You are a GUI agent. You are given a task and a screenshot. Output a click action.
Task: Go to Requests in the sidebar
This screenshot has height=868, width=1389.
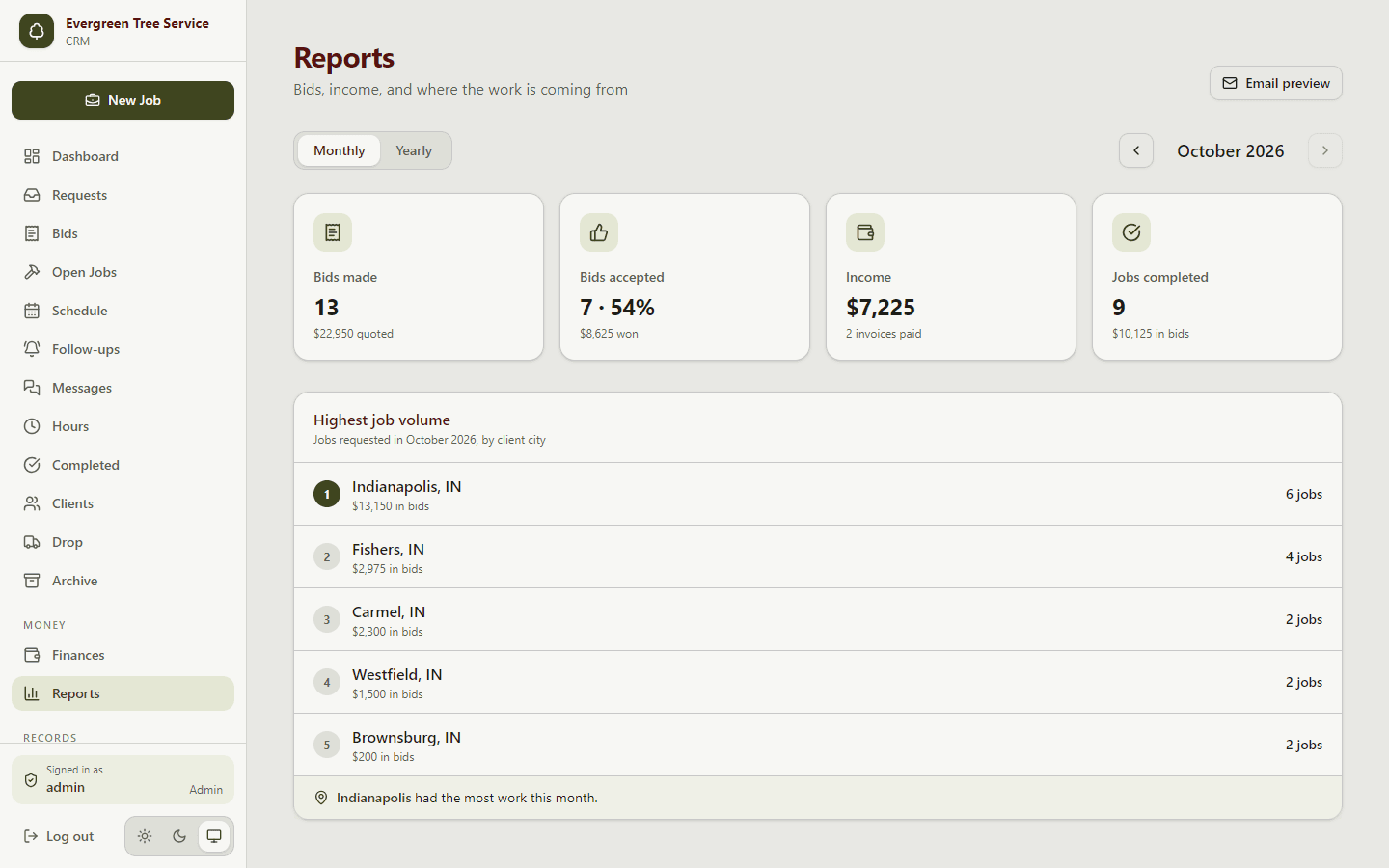tap(123, 195)
